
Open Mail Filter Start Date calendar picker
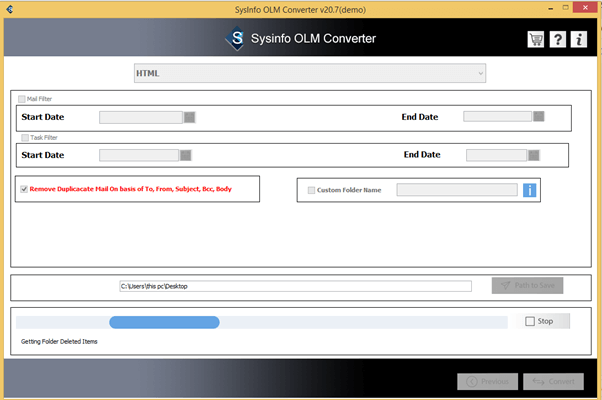[190, 117]
